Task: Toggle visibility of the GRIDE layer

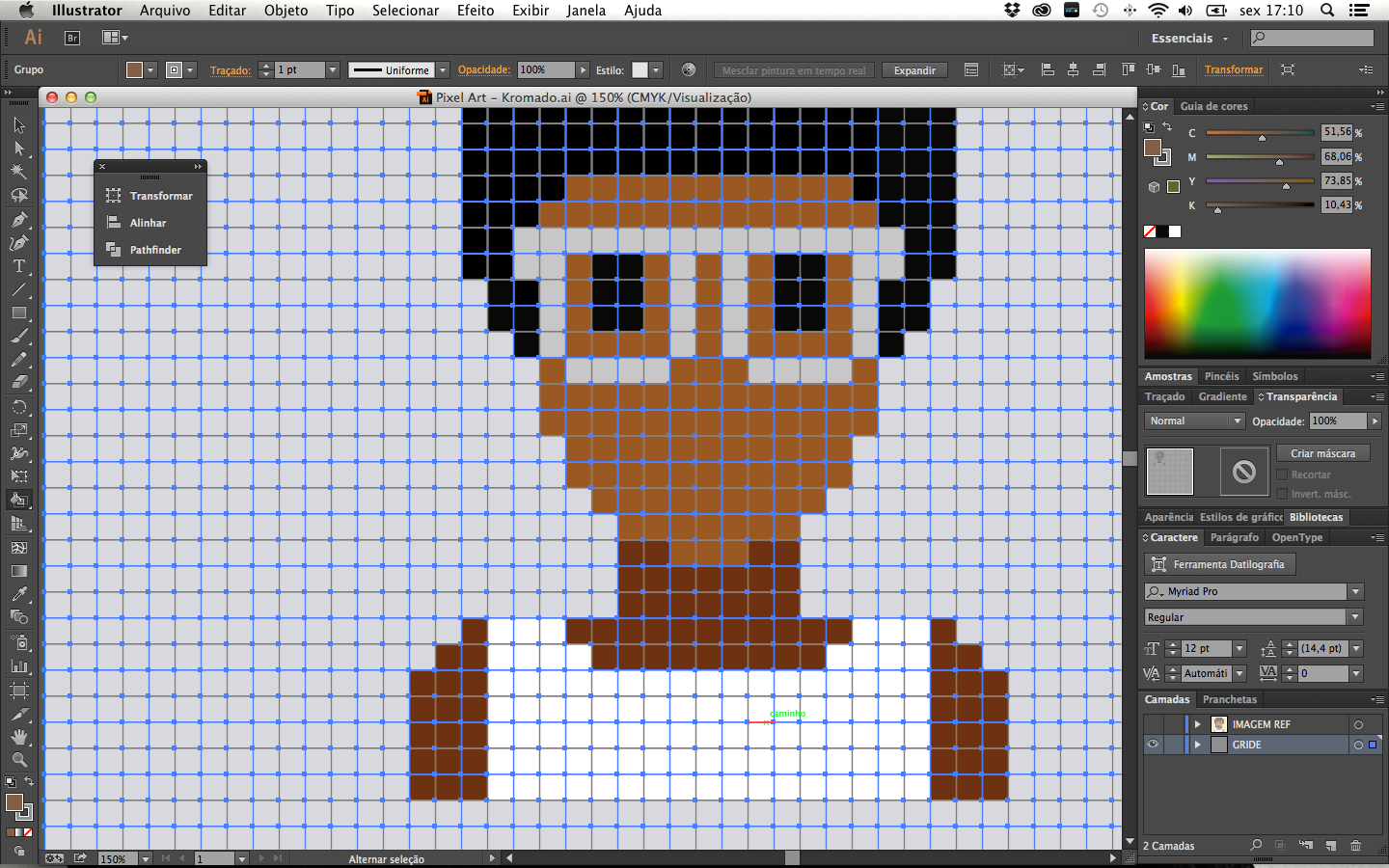Action: pyautogui.click(x=1153, y=745)
